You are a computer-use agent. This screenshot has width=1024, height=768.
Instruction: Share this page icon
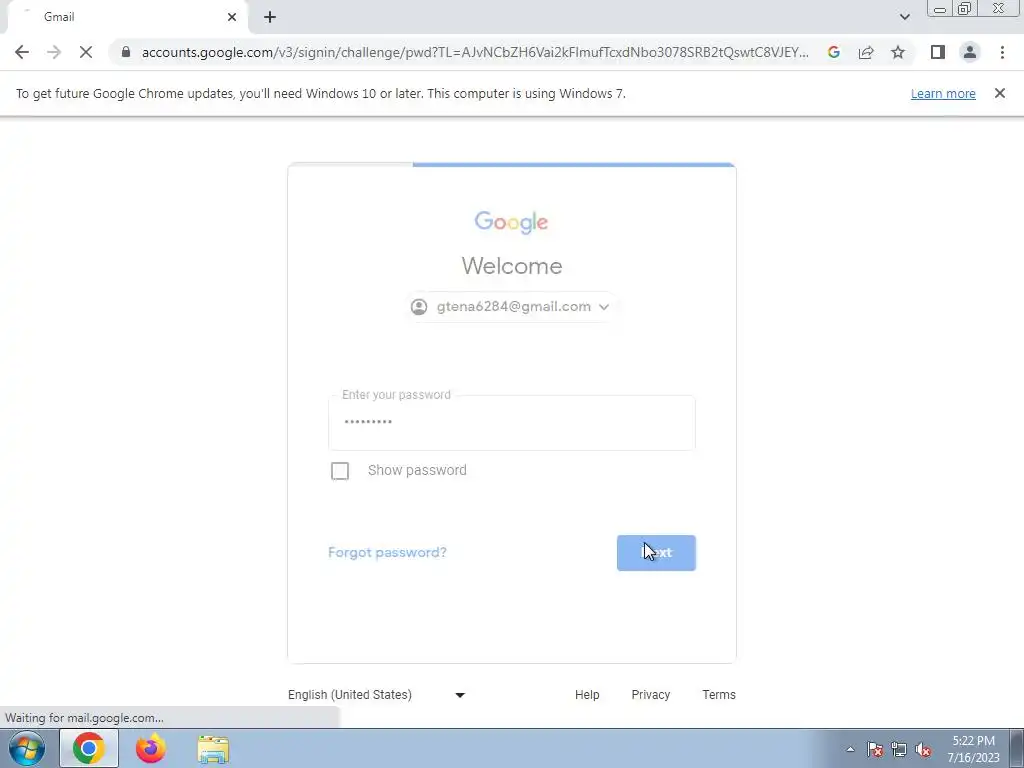click(x=866, y=52)
